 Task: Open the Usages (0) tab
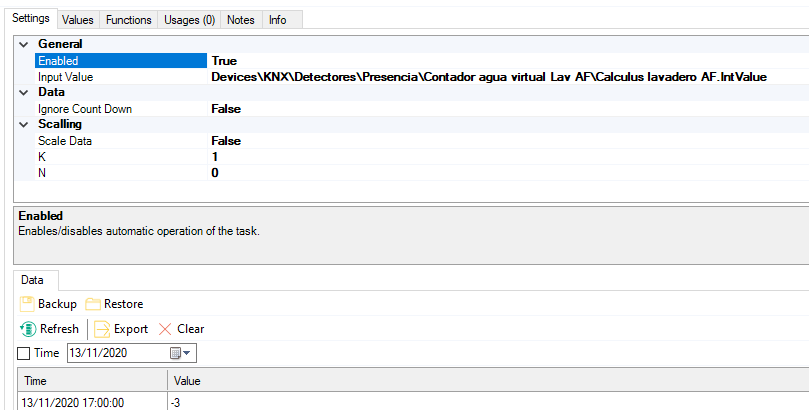point(188,20)
